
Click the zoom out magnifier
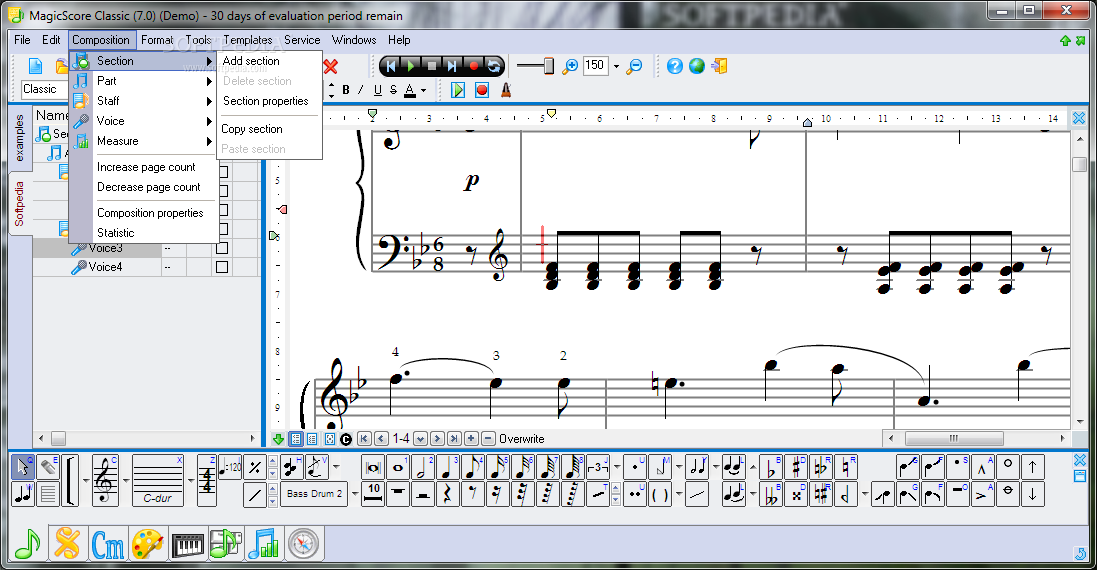tap(635, 66)
